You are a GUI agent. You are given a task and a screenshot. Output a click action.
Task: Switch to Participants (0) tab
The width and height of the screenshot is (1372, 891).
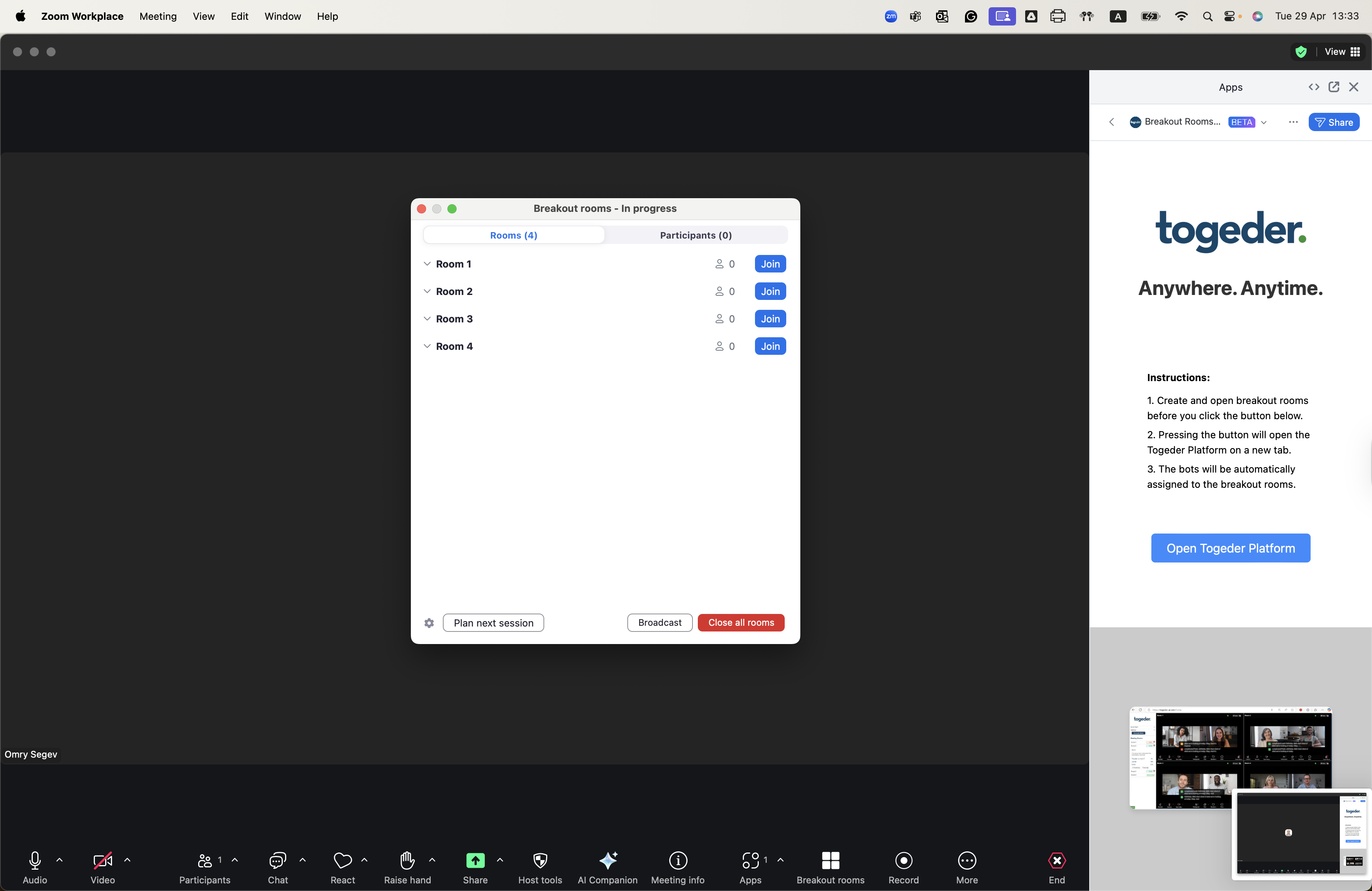pos(695,235)
